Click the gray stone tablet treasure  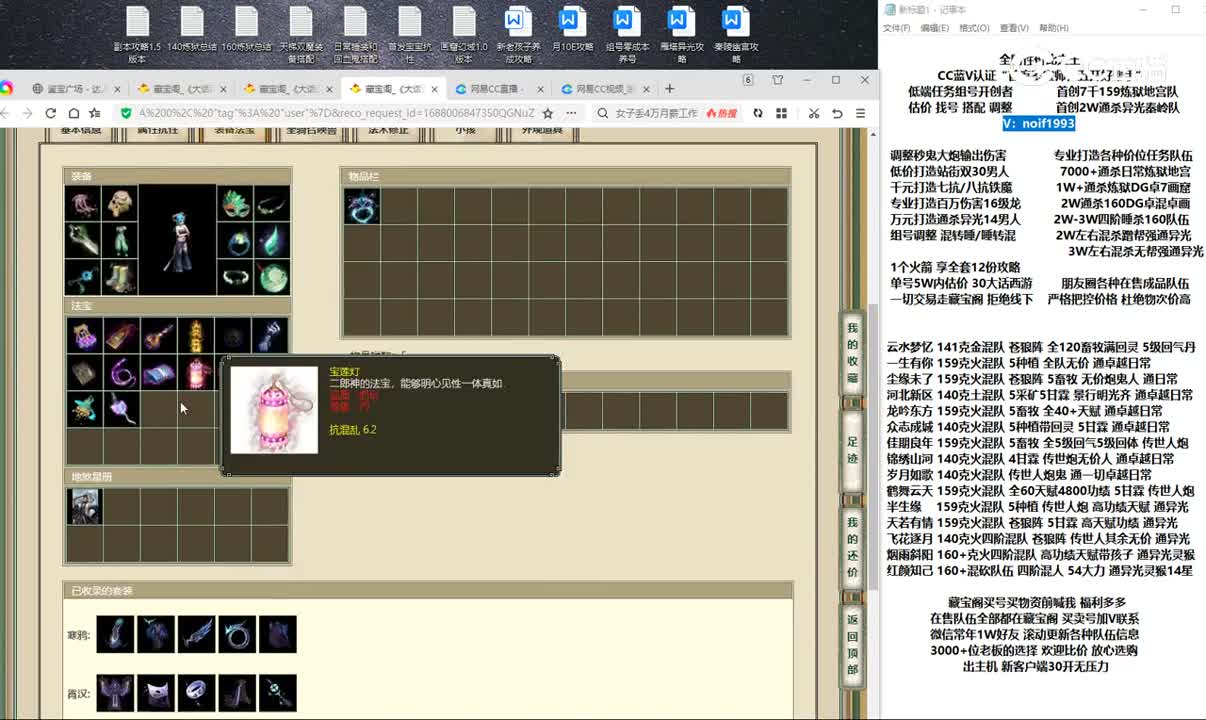84,372
